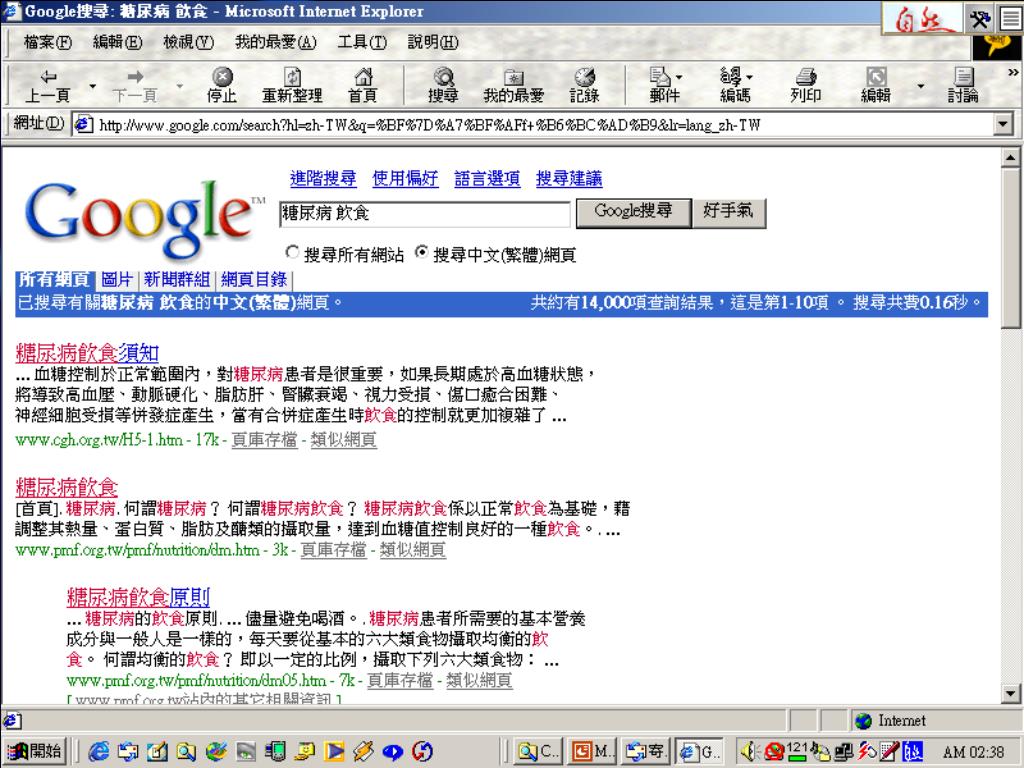
Task: Click the 編輯 edit toolbar icon
Action: tap(876, 86)
